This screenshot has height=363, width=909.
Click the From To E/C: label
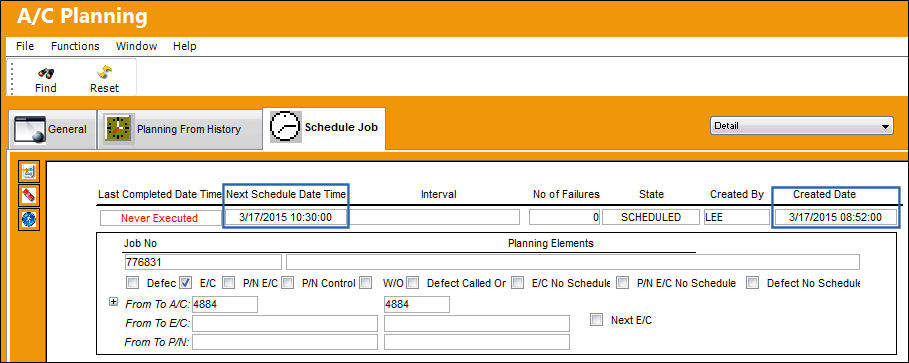tap(158, 324)
